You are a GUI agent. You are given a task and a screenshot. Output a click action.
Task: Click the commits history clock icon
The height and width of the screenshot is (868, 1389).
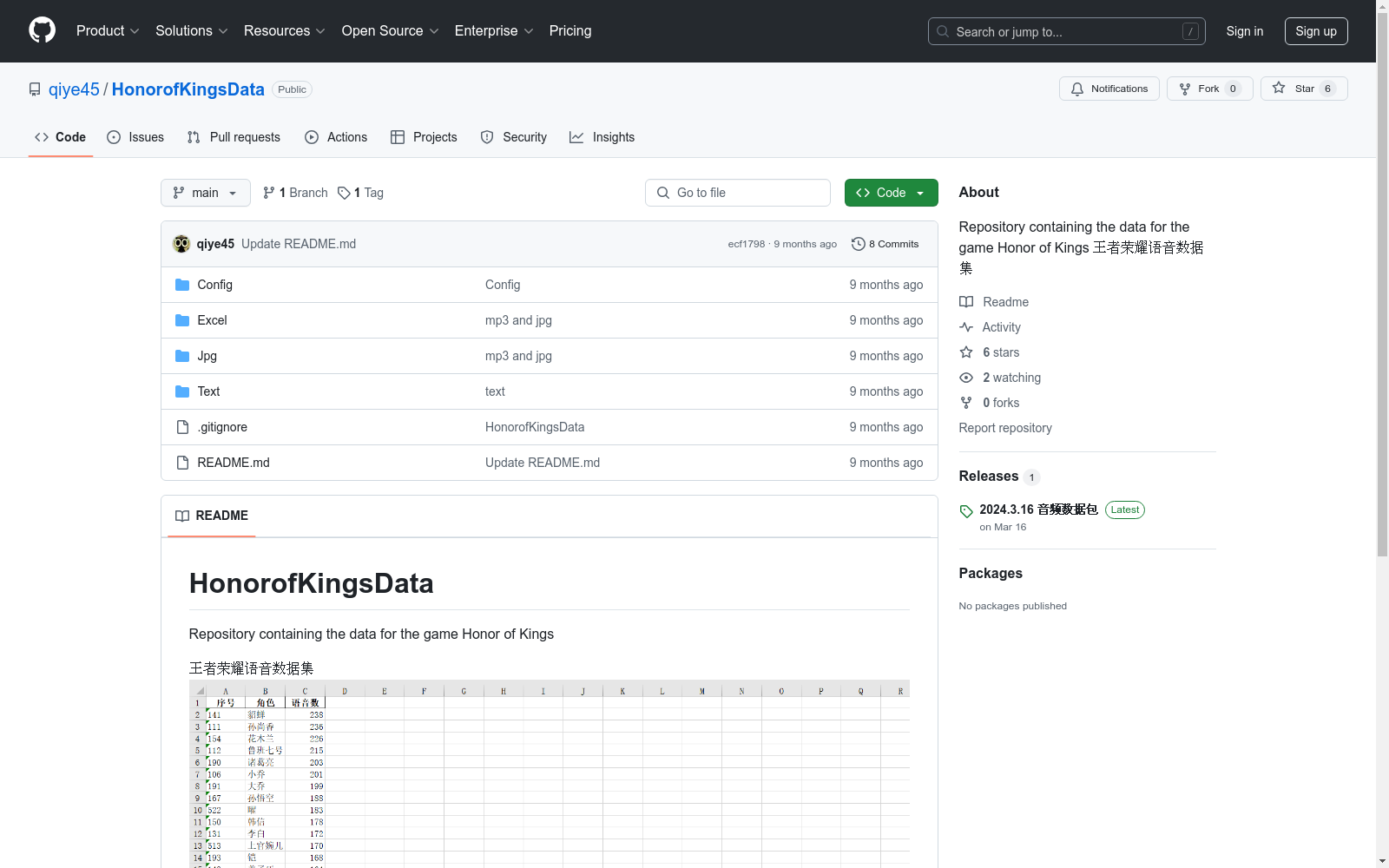point(859,244)
